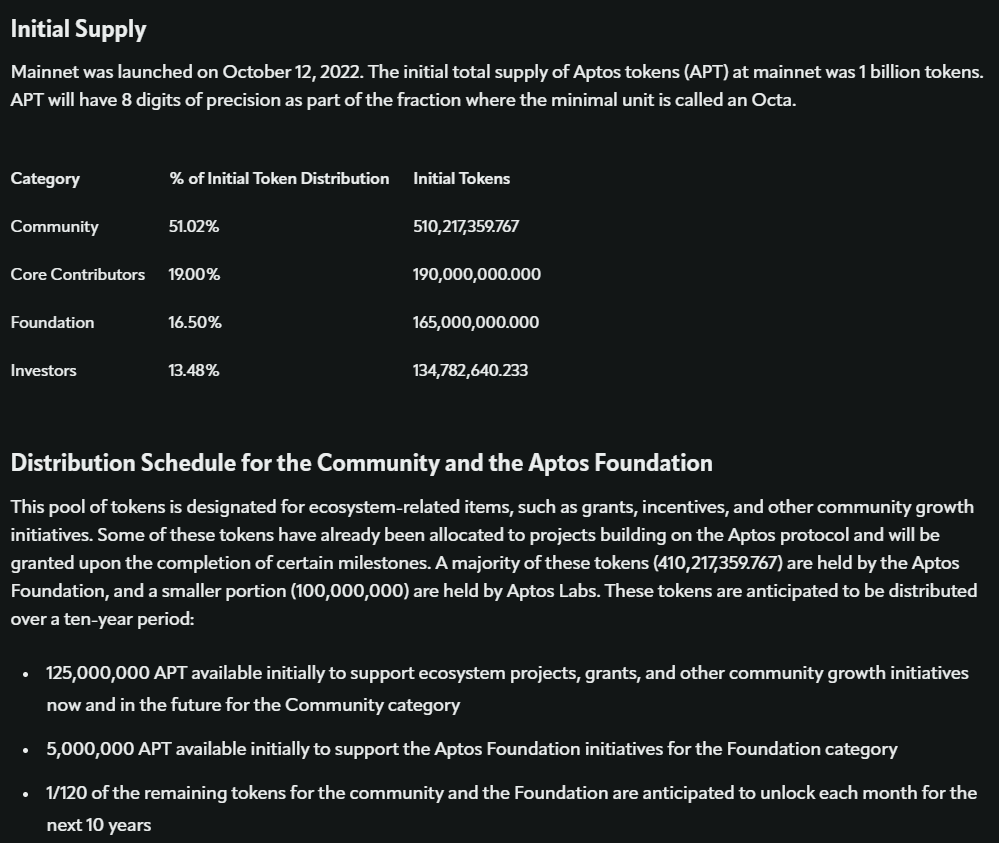This screenshot has width=999, height=843.
Task: Click the % of Initial Token Distribution header
Action: coord(279,179)
